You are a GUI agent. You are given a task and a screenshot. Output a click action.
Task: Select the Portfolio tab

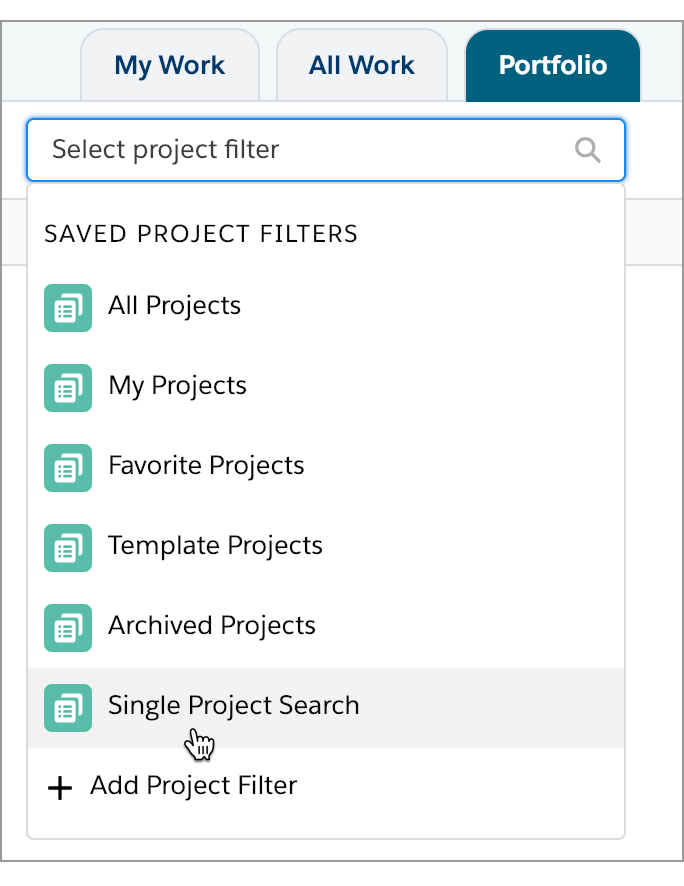point(553,65)
